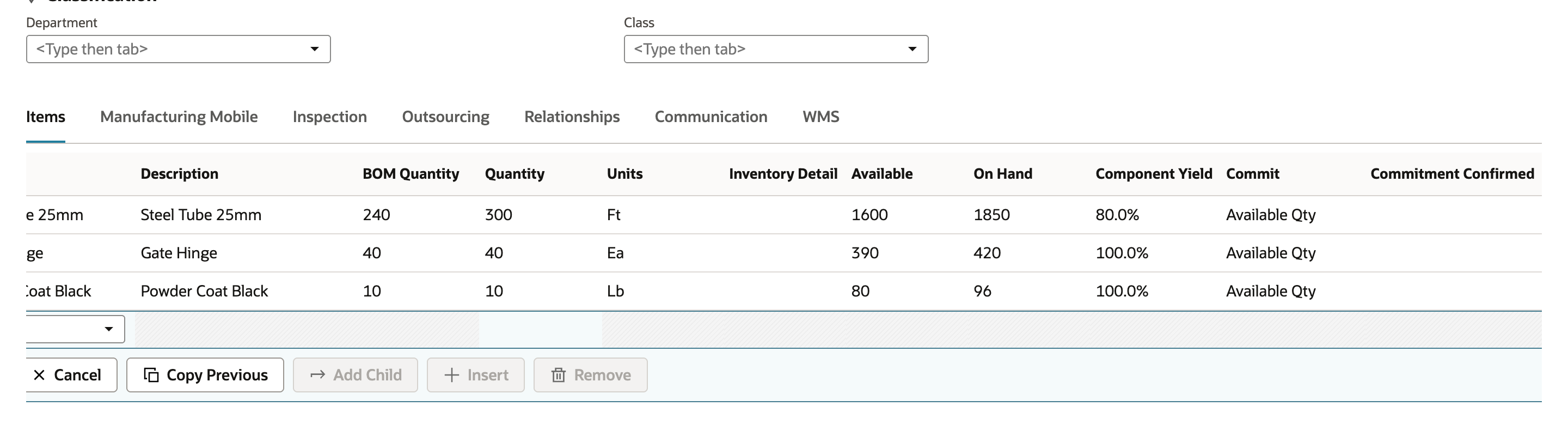This screenshot has height=436, width=1568.
Task: Select the Gate Hinge description cell
Action: [x=179, y=253]
